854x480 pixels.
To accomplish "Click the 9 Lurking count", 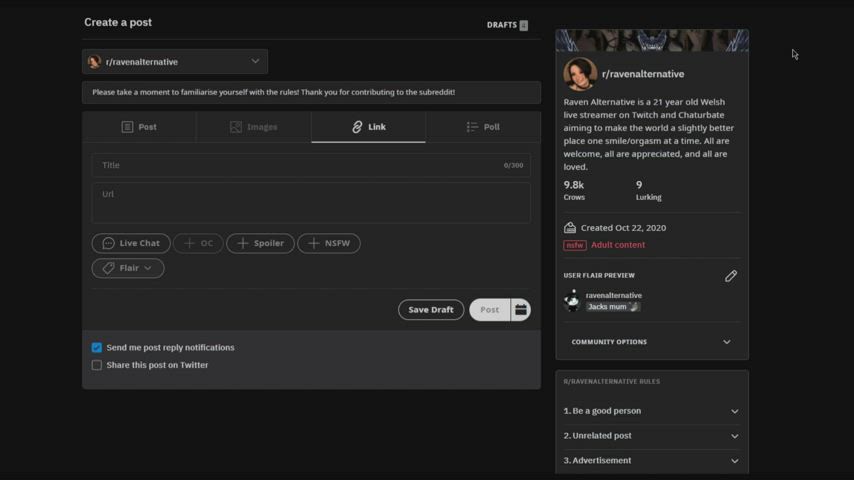I will tap(649, 190).
